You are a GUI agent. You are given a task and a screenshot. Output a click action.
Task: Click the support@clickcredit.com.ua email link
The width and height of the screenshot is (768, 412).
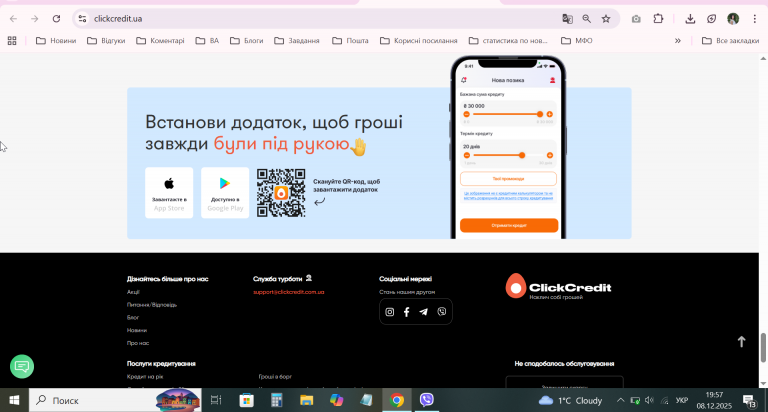tap(288, 292)
